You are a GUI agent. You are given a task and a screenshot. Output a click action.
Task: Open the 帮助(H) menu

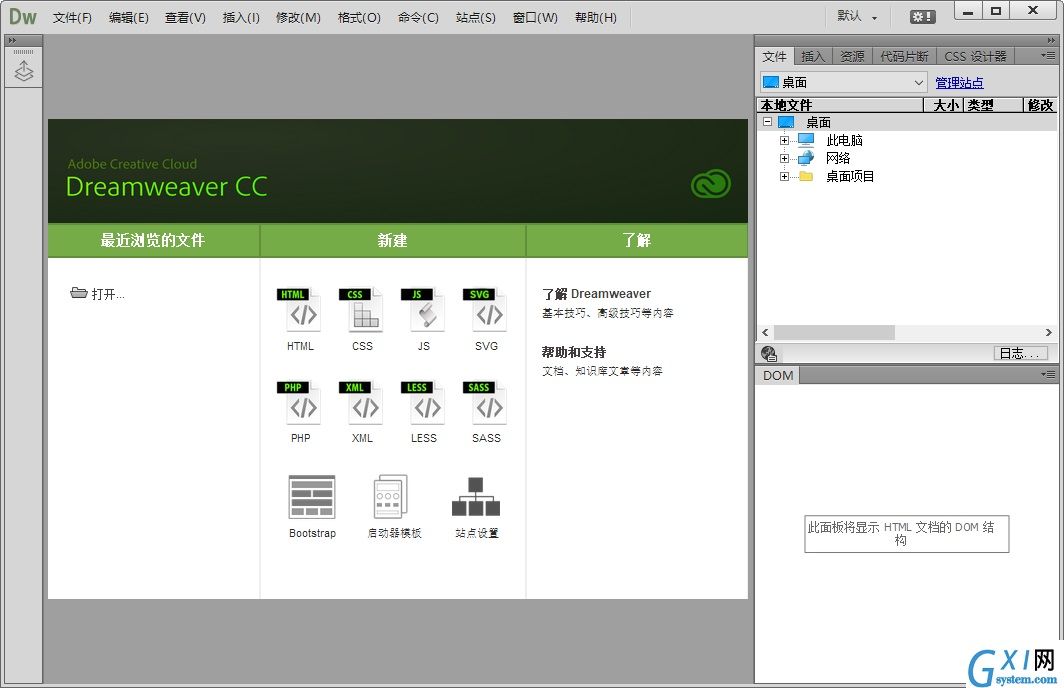[x=596, y=18]
